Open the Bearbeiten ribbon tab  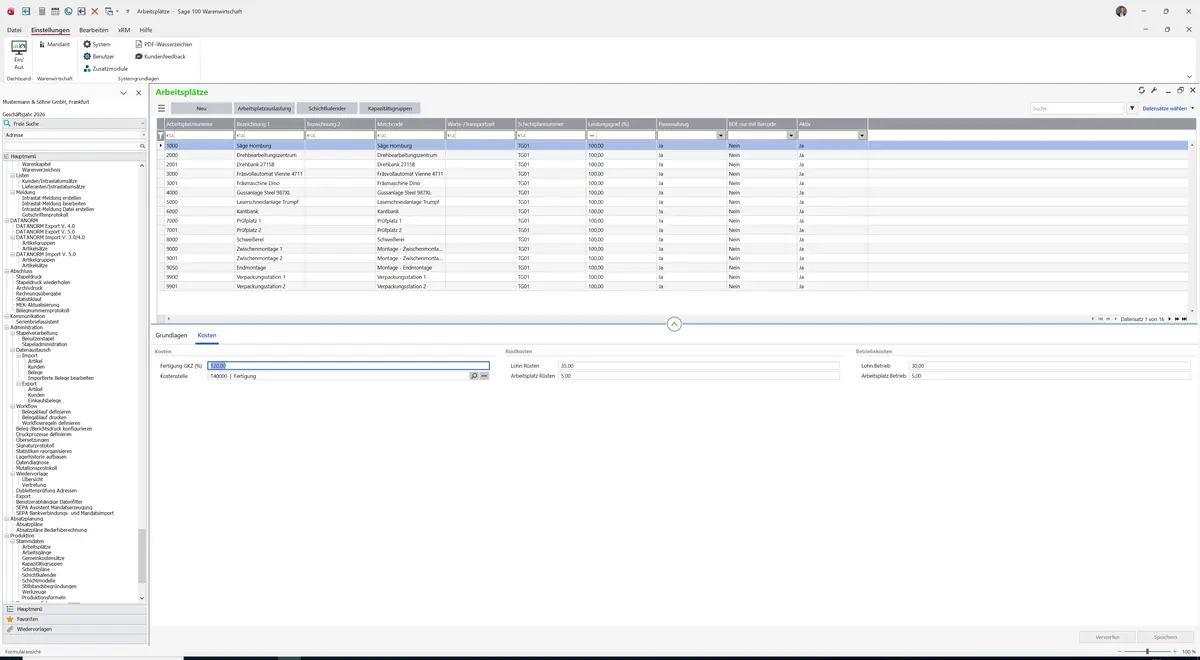point(94,30)
